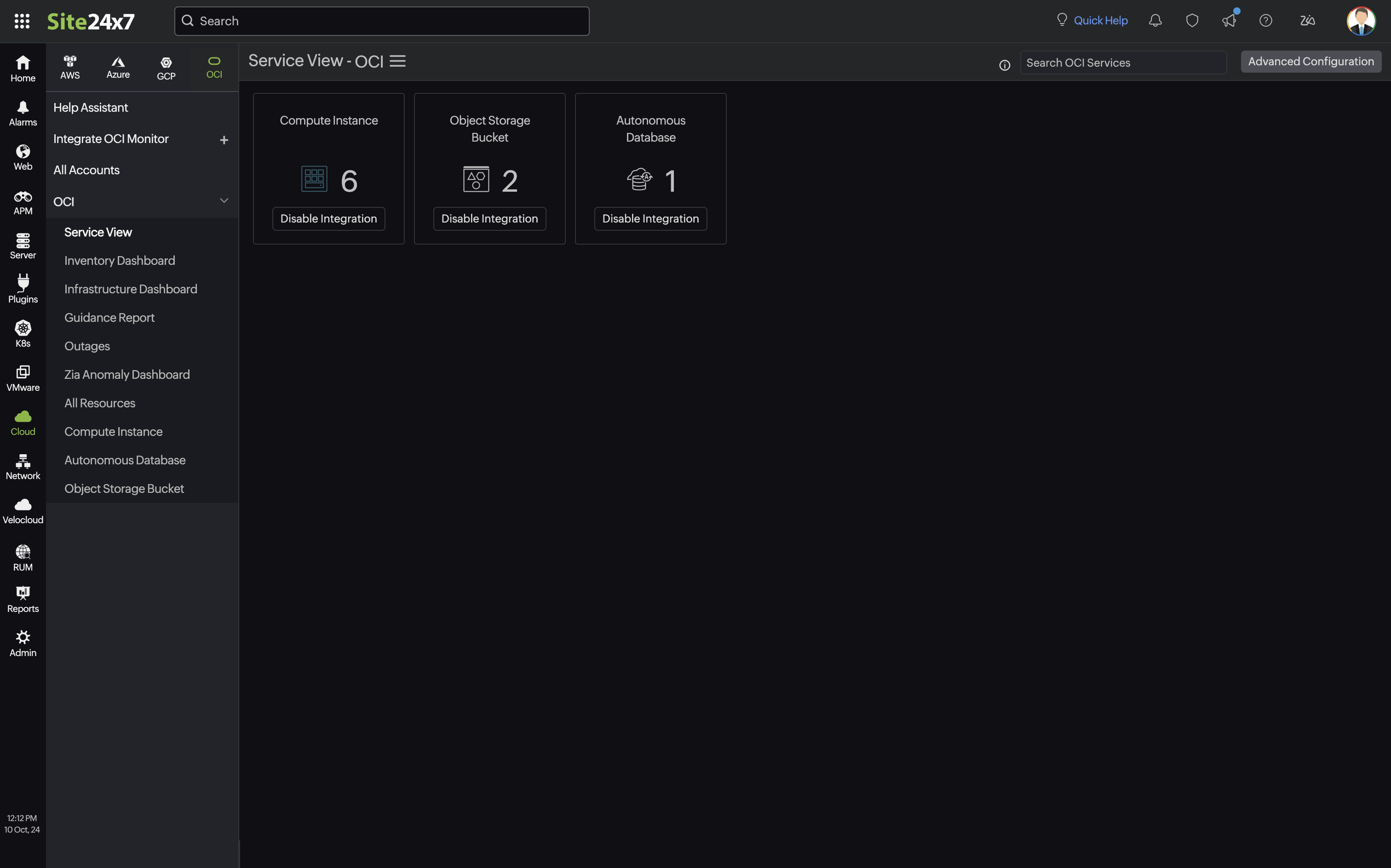Open the announcements megaphone with blue badge

[x=1229, y=20]
